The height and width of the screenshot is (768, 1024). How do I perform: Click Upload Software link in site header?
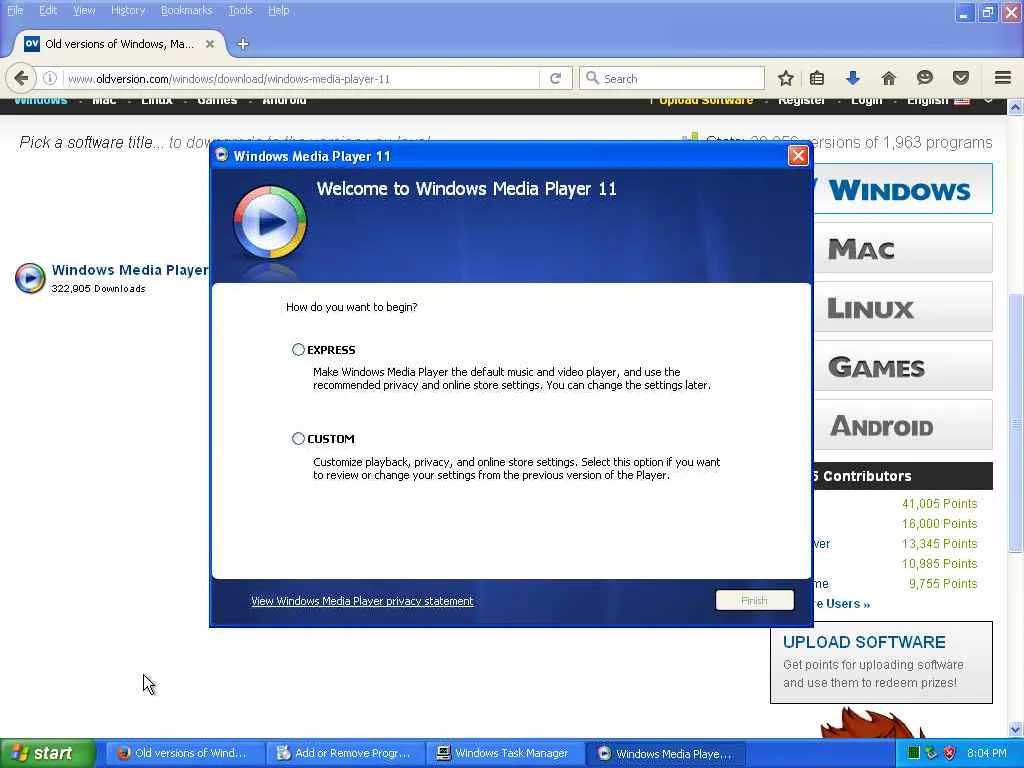(x=705, y=101)
